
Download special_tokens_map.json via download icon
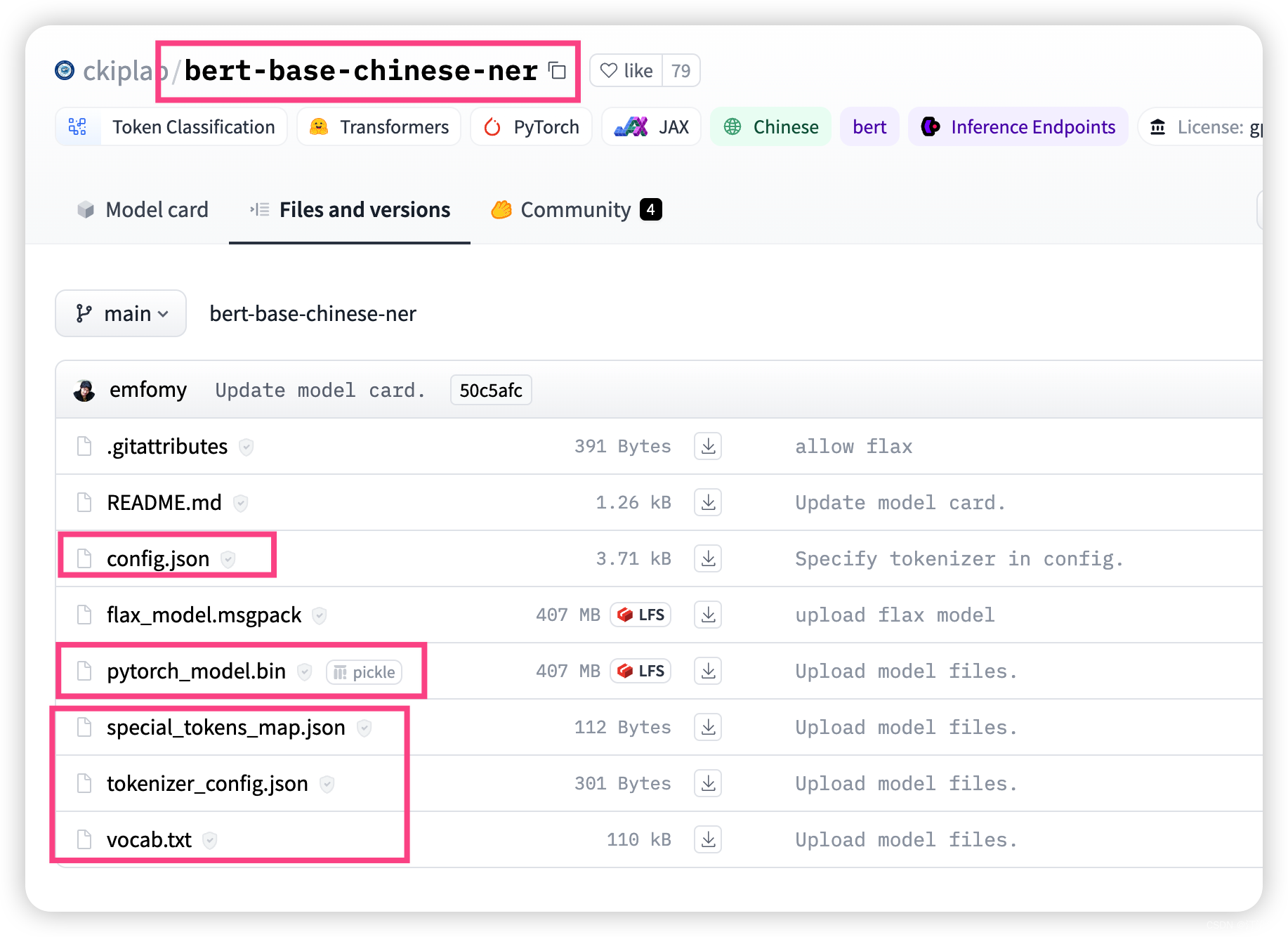point(708,727)
